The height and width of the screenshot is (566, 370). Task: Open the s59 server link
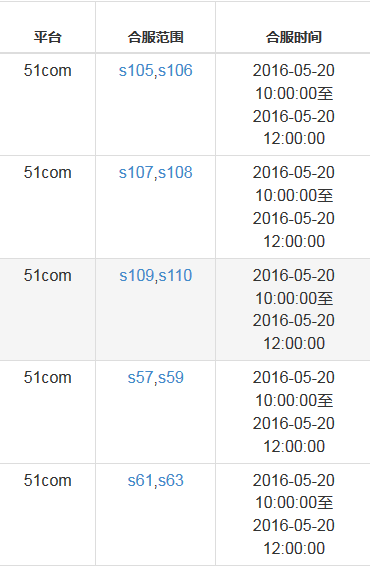171,378
